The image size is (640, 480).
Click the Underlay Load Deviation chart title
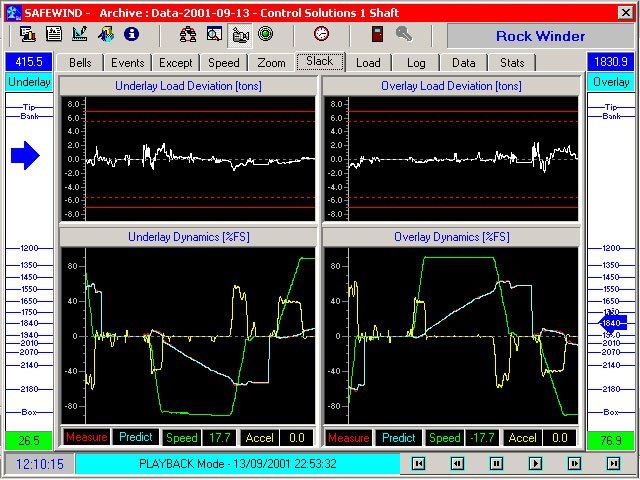point(188,86)
